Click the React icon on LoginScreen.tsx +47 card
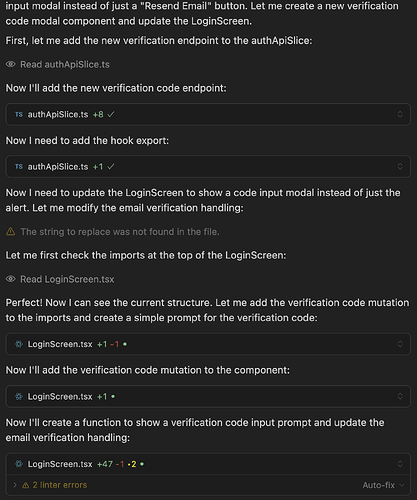417x500 pixels. click(19, 464)
